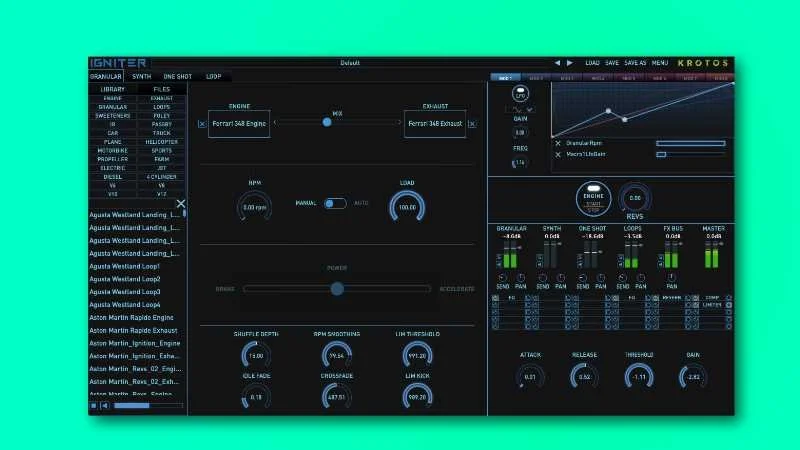Click the Idle Fade knob
The image size is (800, 450).
(256, 396)
